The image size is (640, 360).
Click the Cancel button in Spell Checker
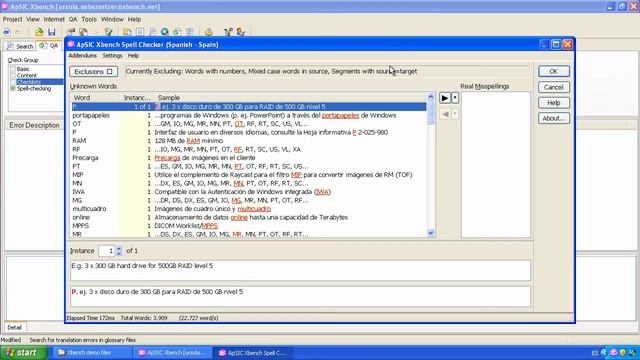pos(553,87)
